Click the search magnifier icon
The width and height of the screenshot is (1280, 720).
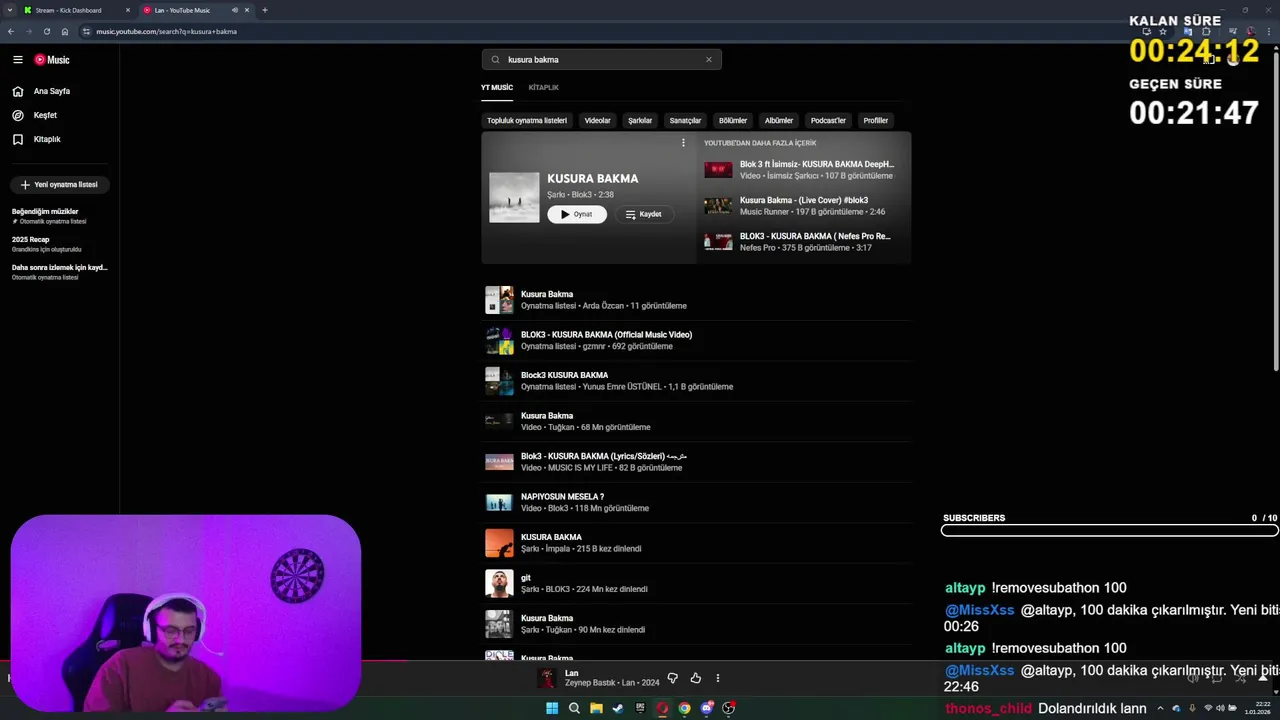495,59
